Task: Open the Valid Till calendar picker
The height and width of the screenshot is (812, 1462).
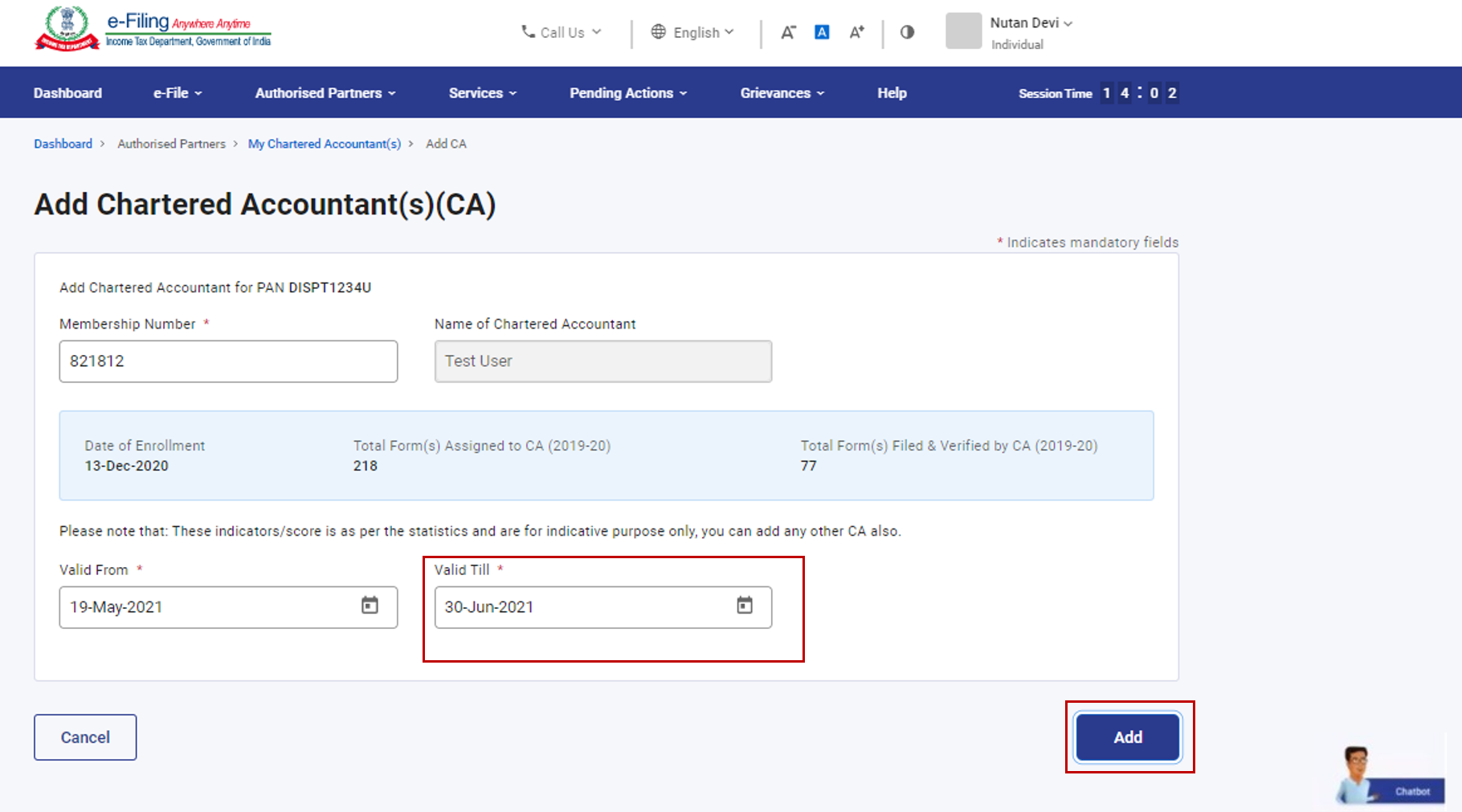Action: 745,606
